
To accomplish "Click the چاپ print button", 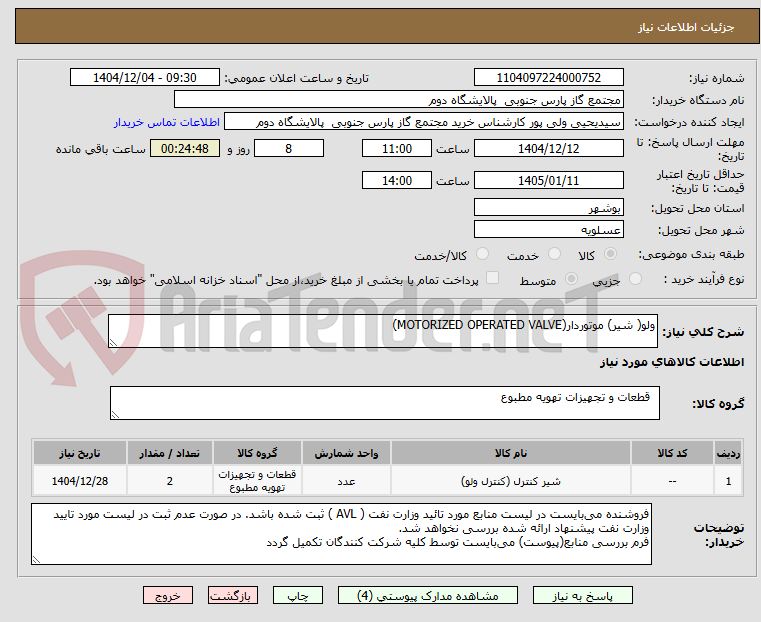I will click(x=298, y=596).
